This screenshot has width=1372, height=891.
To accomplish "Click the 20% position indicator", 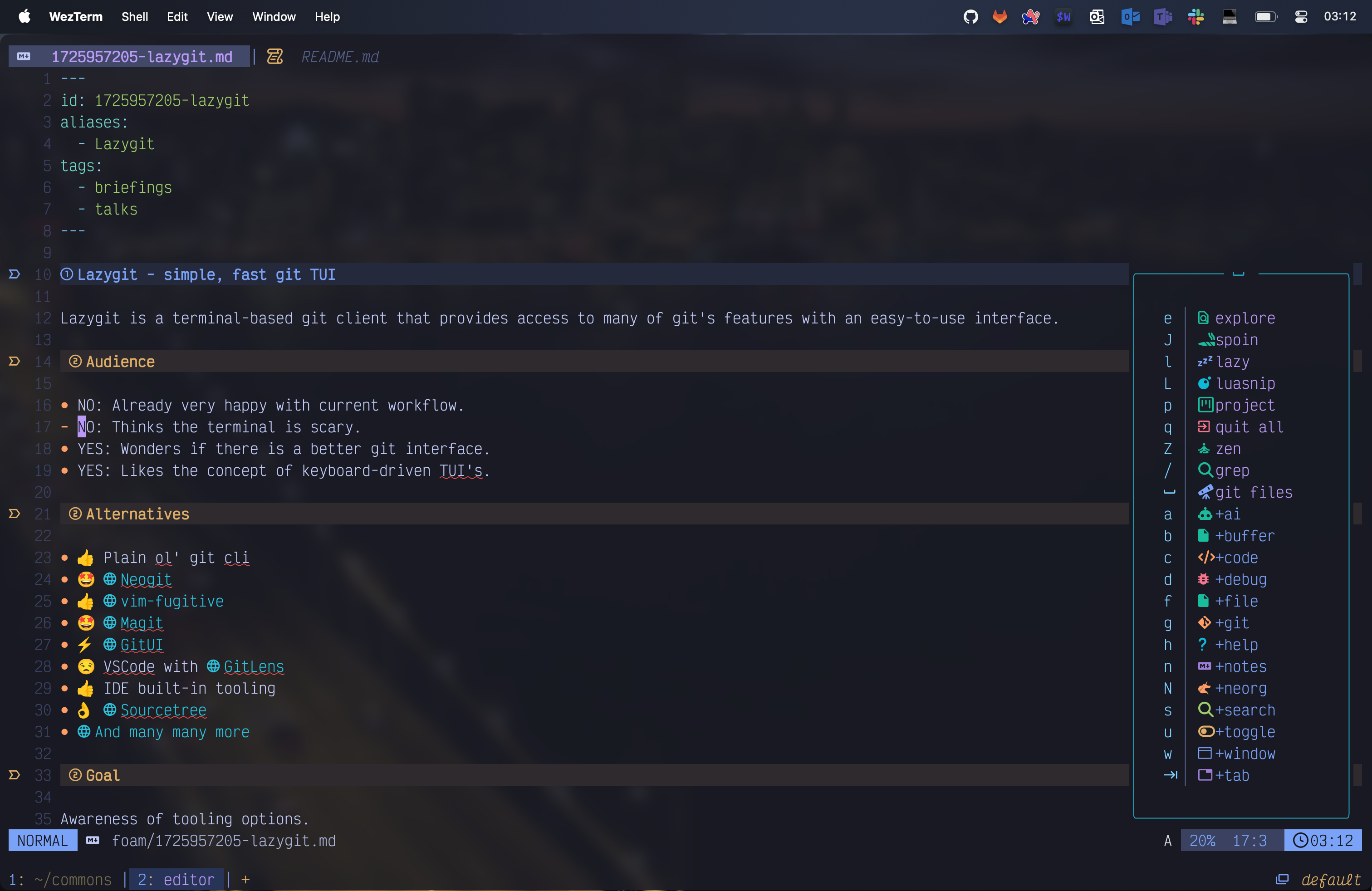I will click(1202, 841).
